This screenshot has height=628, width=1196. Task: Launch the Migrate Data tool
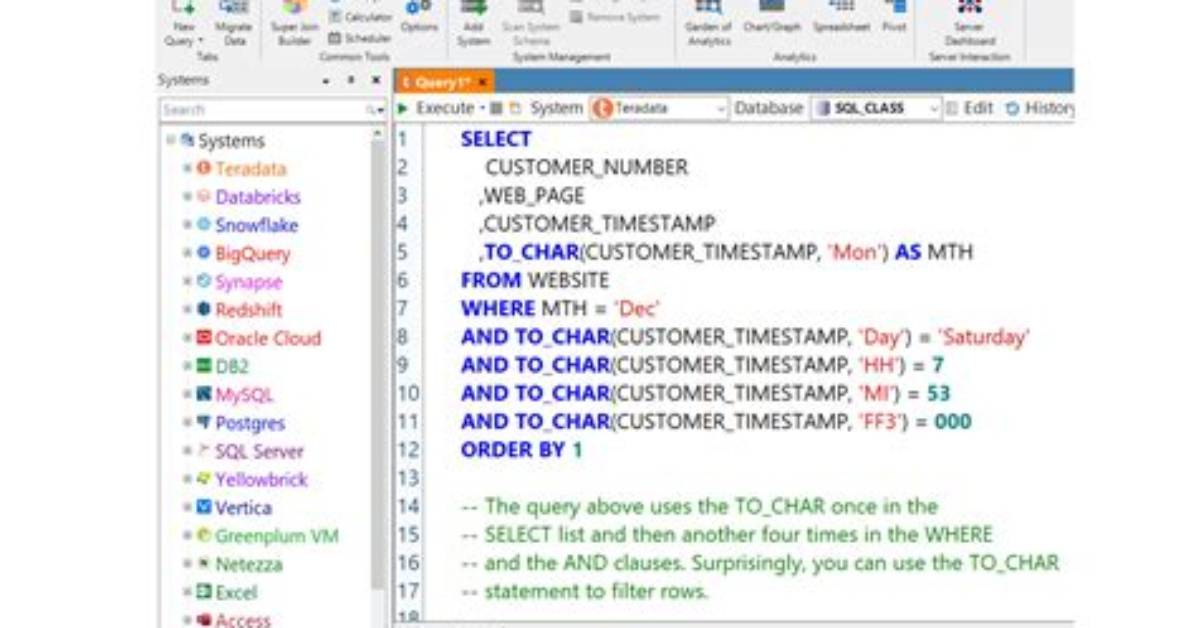tap(233, 23)
